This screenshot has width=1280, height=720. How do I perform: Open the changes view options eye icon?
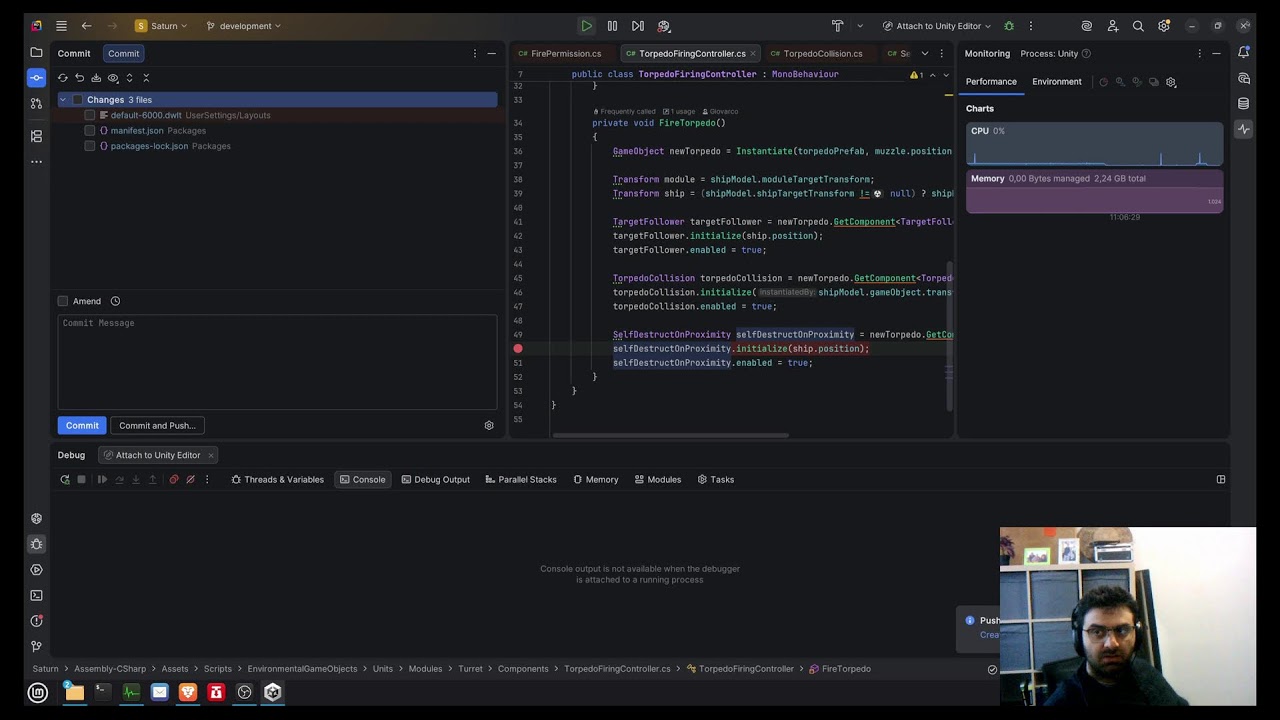click(113, 78)
